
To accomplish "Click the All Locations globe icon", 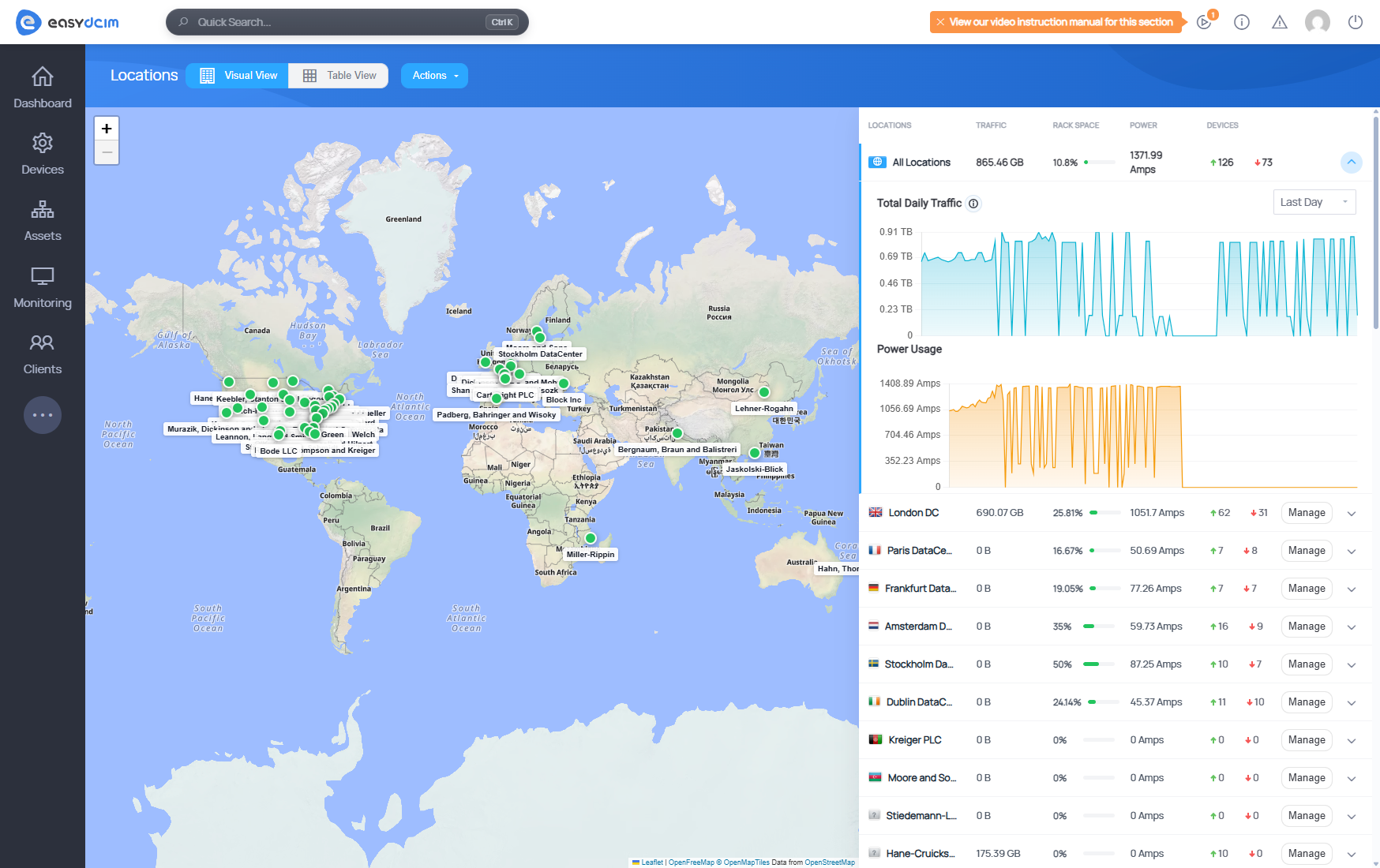I will coord(877,162).
